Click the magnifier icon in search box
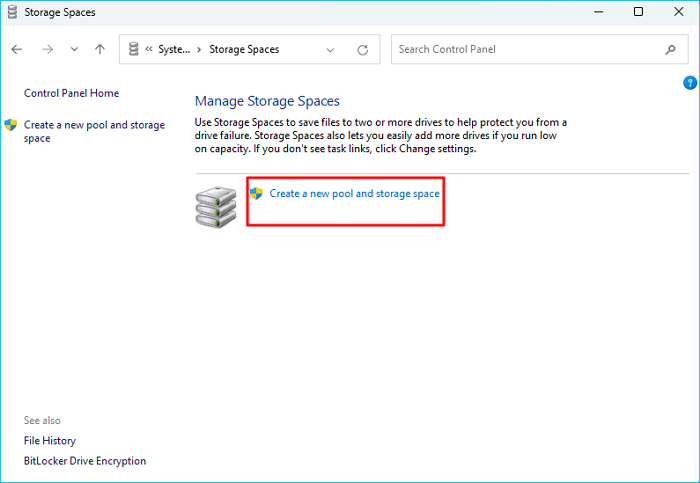Image resolution: width=700 pixels, height=483 pixels. [x=670, y=49]
